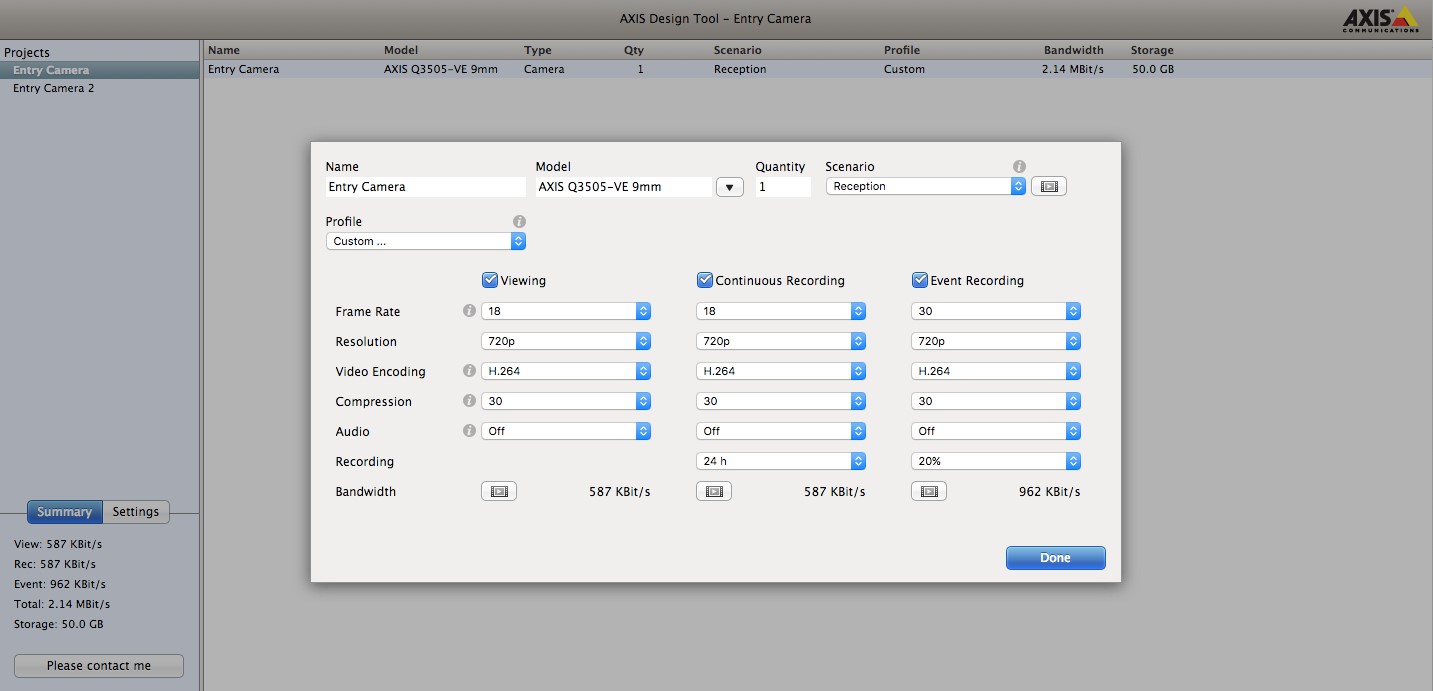Viewport: 1433px width, 691px height.
Task: Open the Event Recording Frame Rate dropdown
Action: click(996, 311)
